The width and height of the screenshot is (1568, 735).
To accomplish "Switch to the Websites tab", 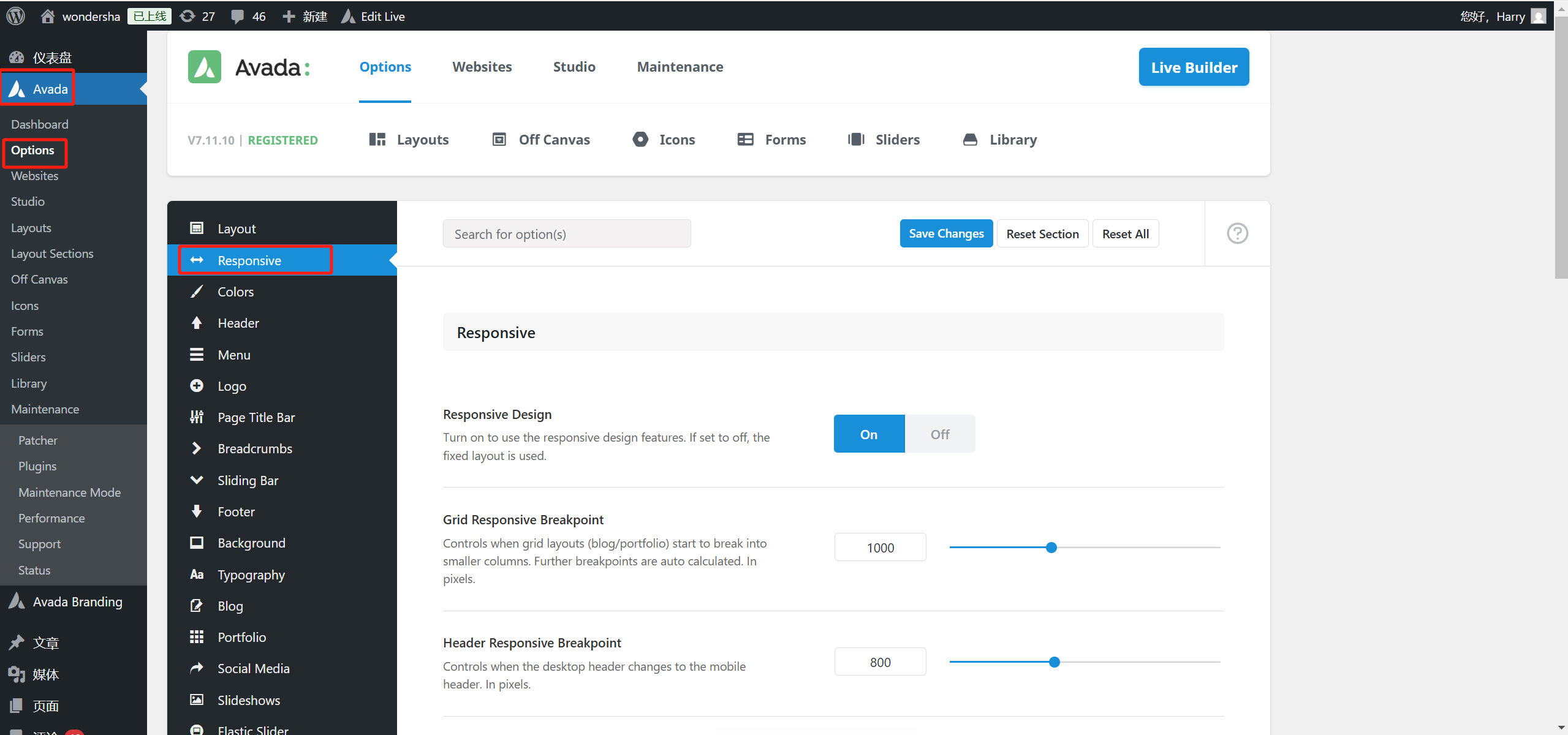I will tap(482, 67).
